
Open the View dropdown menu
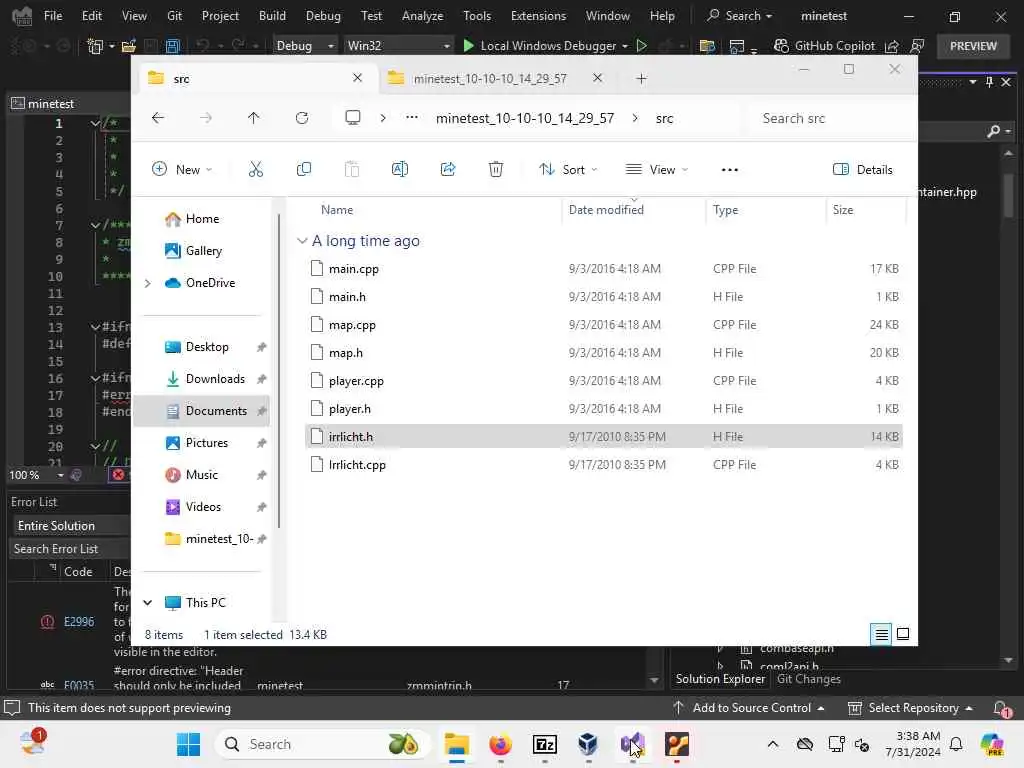(x=657, y=170)
